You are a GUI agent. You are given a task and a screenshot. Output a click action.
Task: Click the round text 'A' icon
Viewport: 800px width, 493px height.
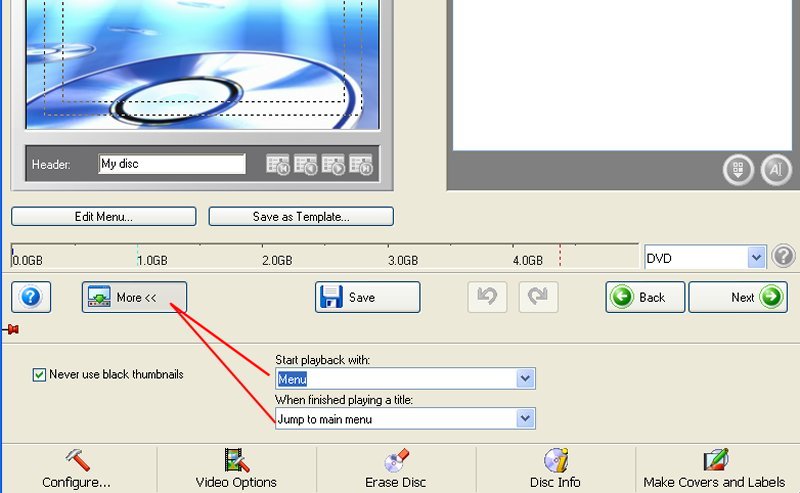coord(776,170)
